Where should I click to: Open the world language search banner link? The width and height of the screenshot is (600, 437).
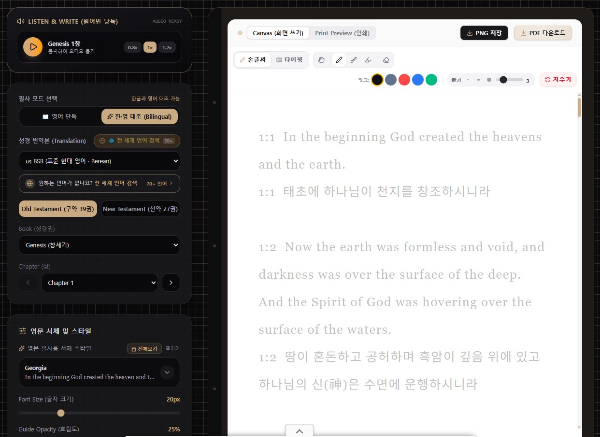pyautogui.click(x=99, y=183)
